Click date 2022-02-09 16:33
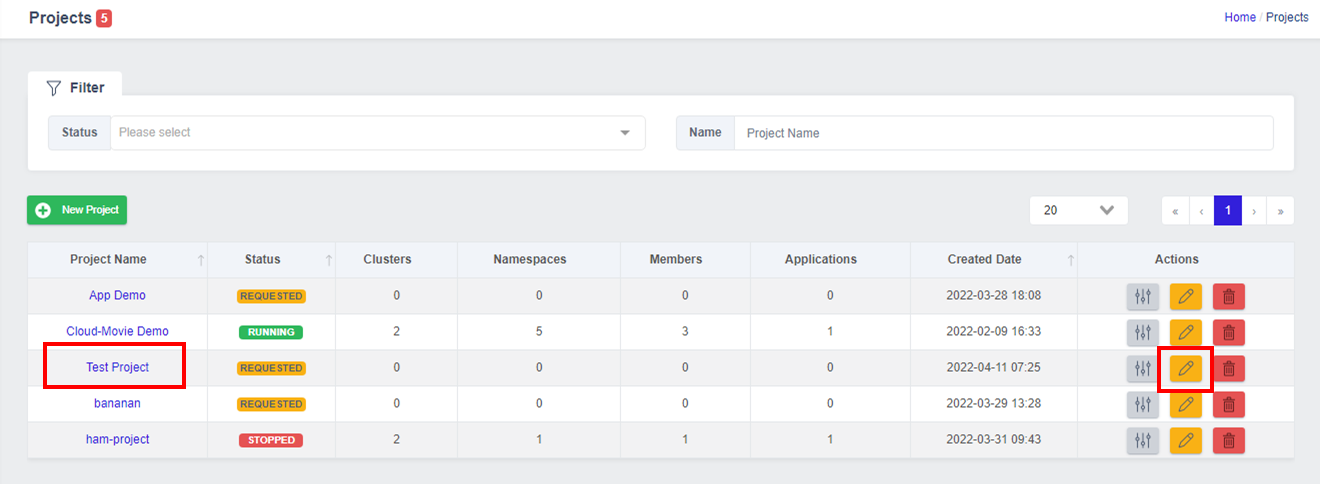The image size is (1320, 484). [994, 332]
